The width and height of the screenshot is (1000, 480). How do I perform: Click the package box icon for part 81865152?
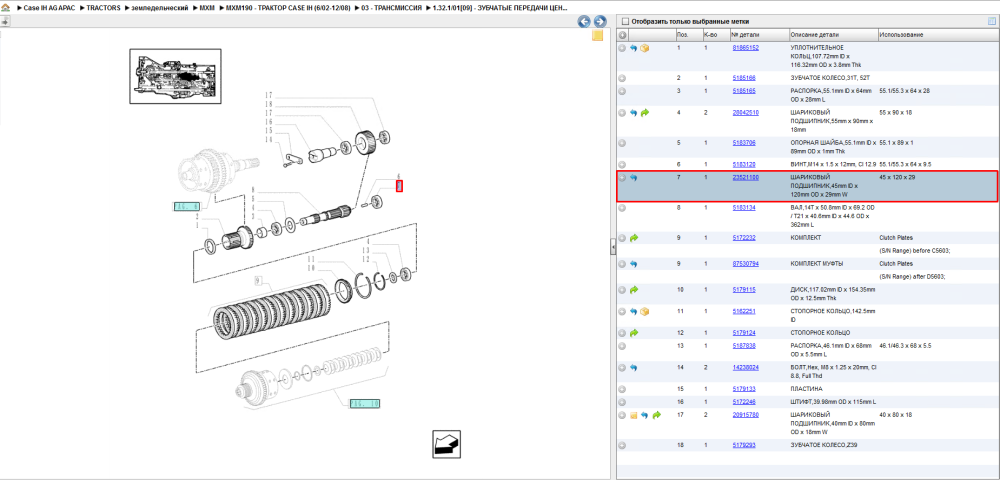point(645,48)
